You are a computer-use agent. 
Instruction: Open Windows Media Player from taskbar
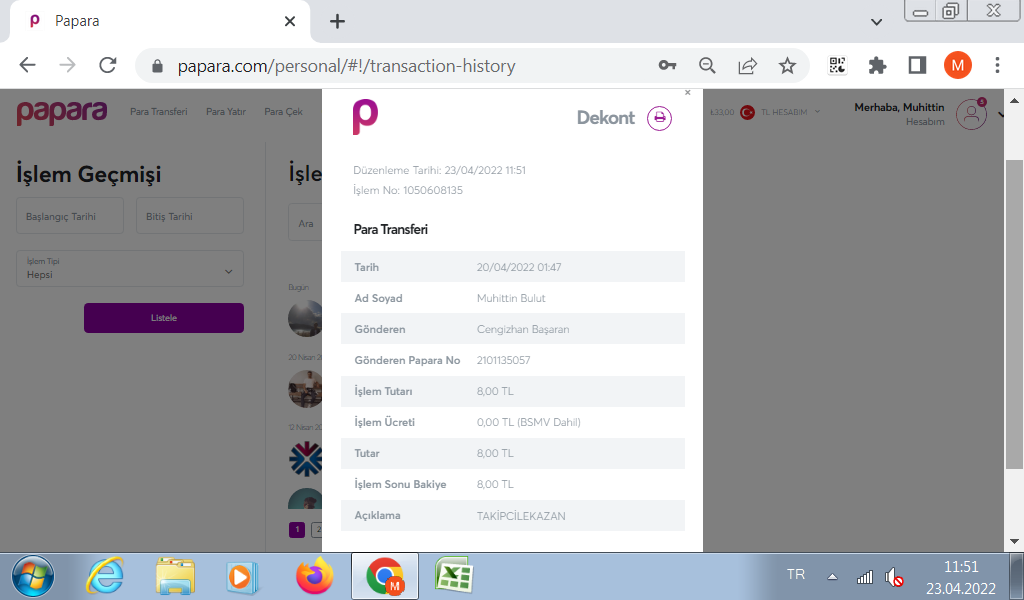click(241, 577)
